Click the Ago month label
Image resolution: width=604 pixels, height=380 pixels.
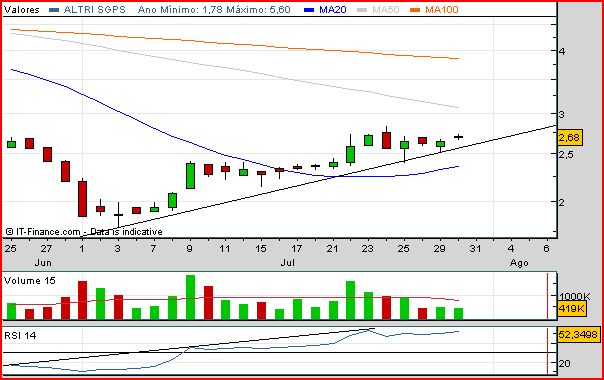coord(519,263)
